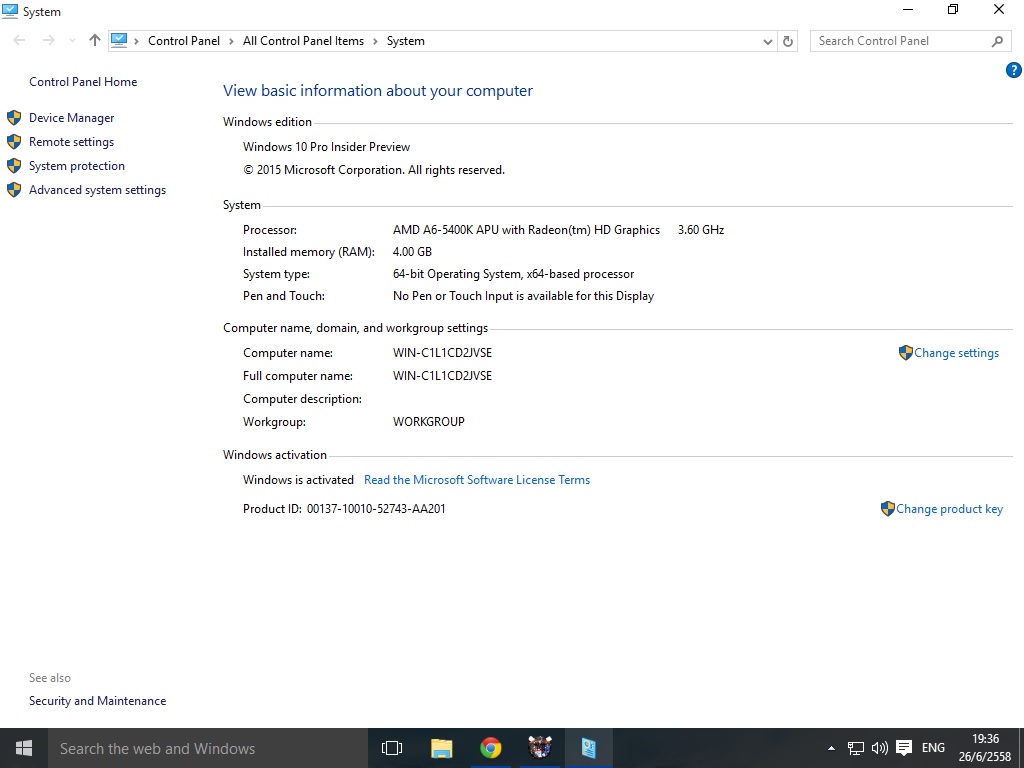The image size is (1024, 768).
Task: Restore down the System window
Action: pos(953,9)
